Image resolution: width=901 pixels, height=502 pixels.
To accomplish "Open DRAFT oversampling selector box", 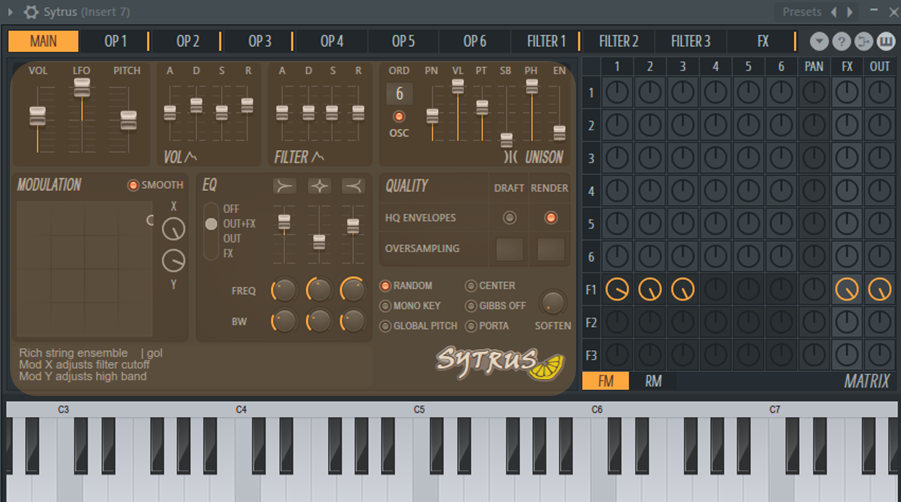I will tap(509, 249).
